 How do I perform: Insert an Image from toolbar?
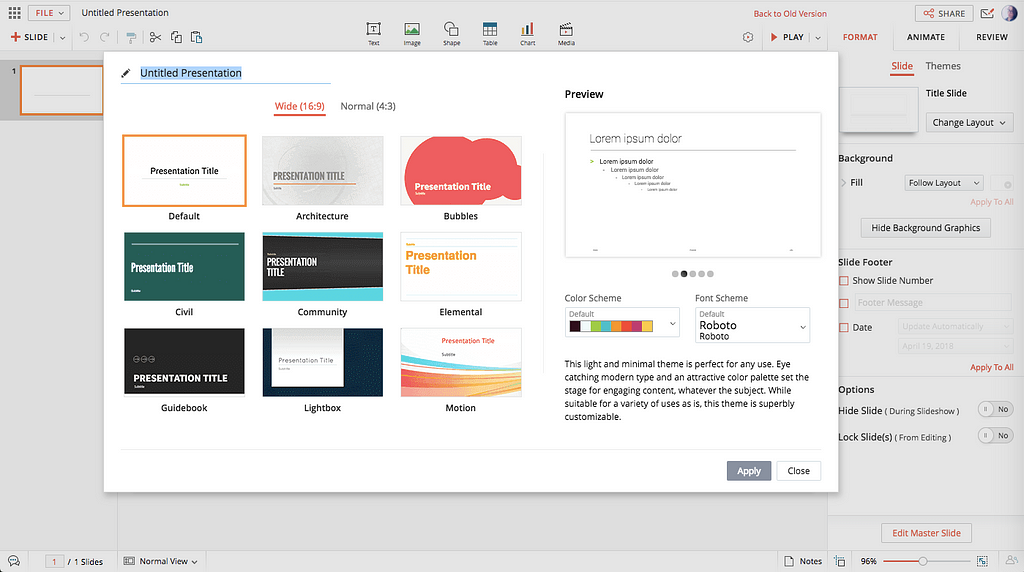point(412,34)
